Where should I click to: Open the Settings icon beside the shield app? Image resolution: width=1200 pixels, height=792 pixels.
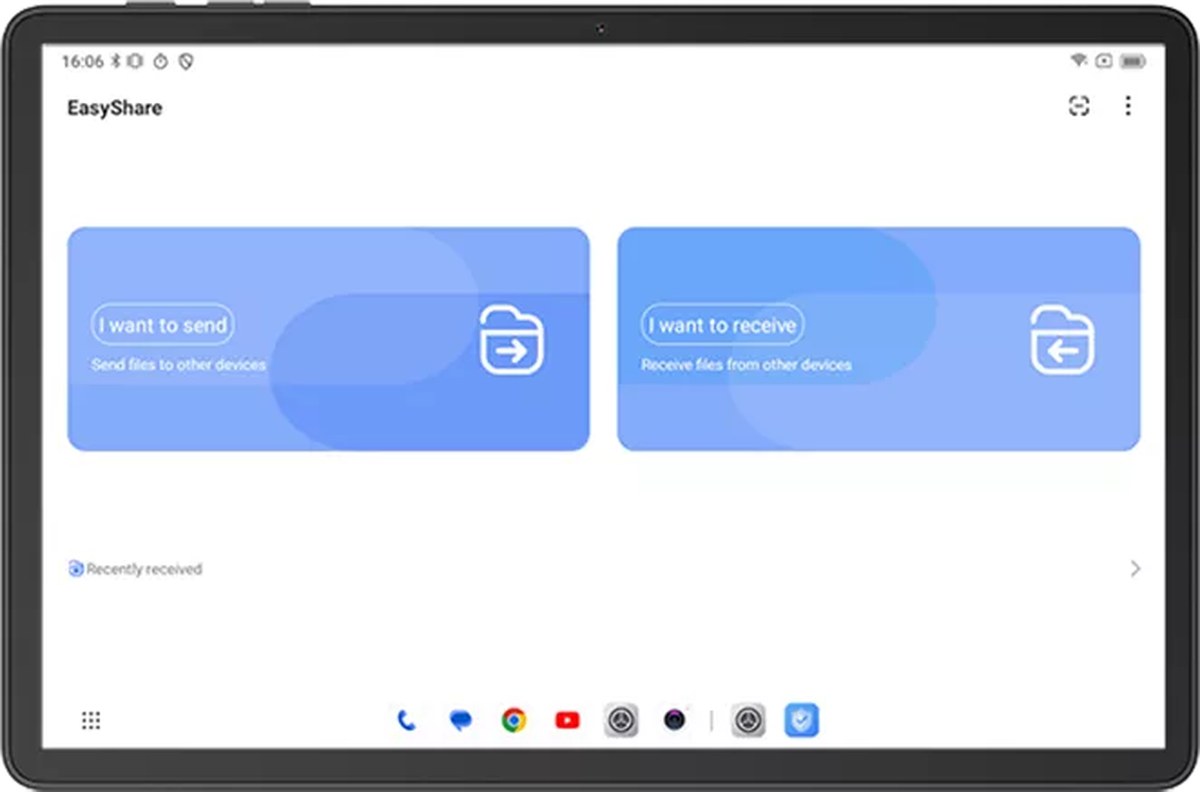point(748,720)
